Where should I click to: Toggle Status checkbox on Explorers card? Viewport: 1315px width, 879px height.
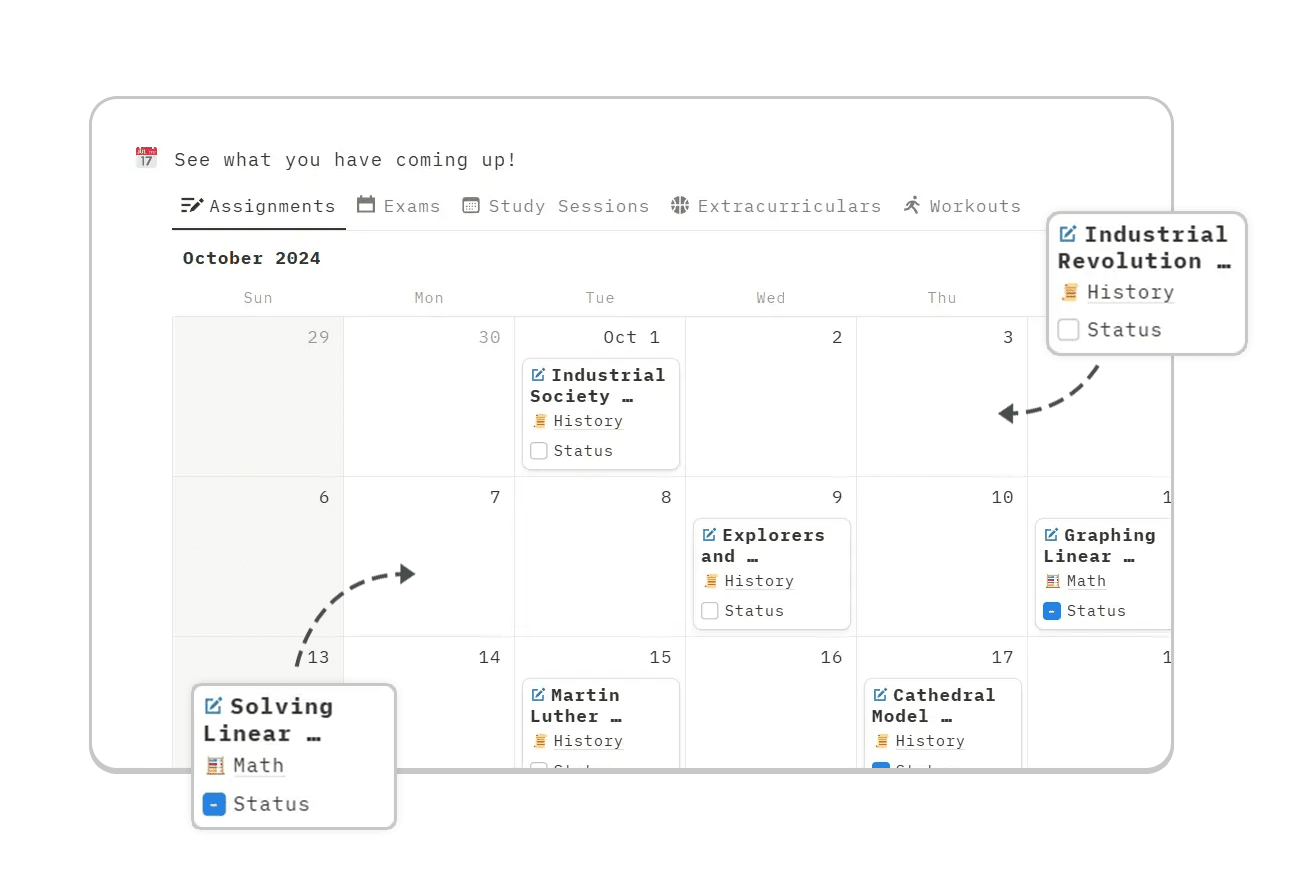tap(710, 611)
